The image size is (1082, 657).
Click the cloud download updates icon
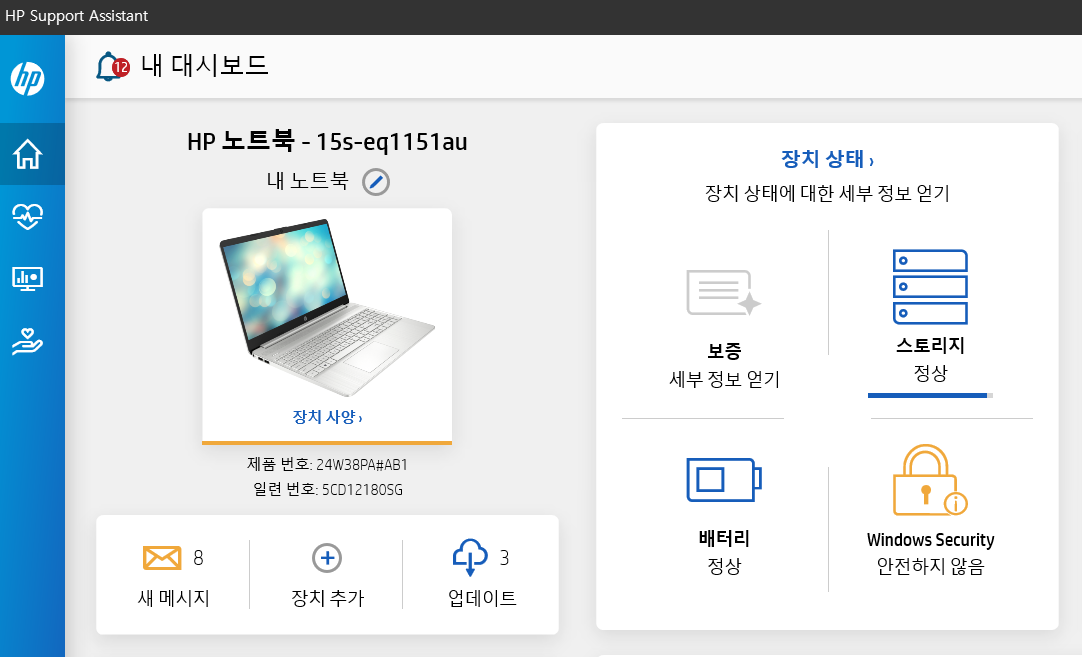point(470,557)
